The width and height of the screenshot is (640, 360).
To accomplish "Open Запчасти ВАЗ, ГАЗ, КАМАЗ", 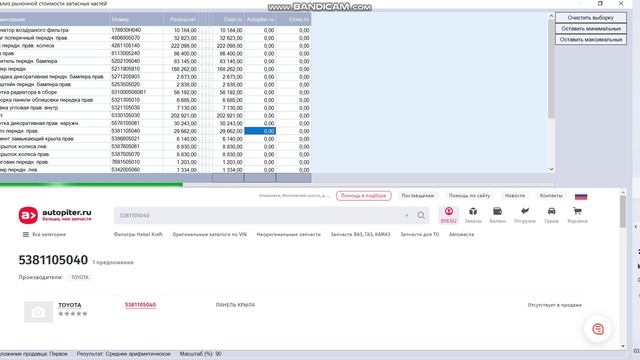I will point(360,234).
